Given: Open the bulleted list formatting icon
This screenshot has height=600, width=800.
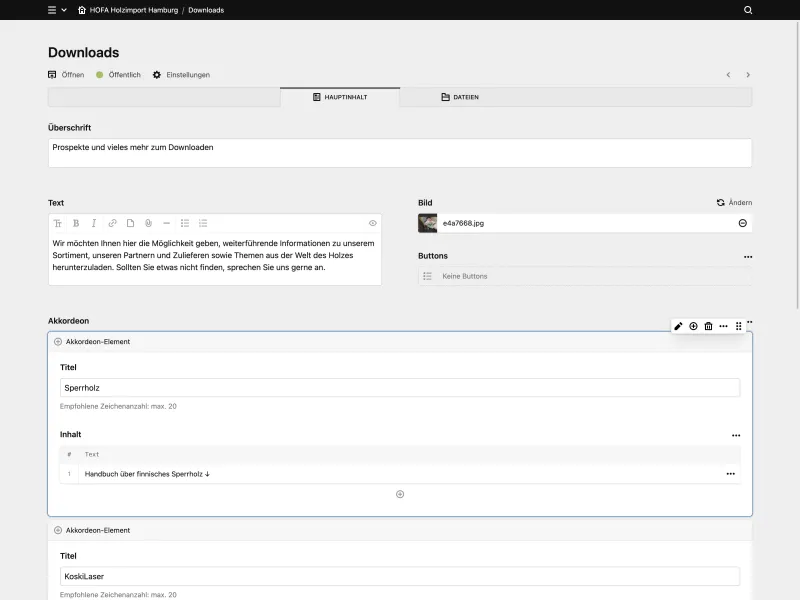Looking at the screenshot, I should 186,223.
